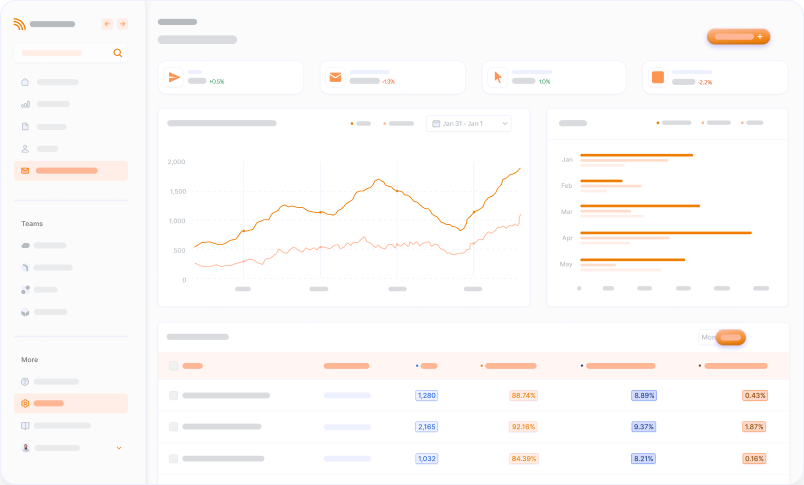Click the search magnifier icon in sidebar
804x485 pixels.
pos(118,53)
